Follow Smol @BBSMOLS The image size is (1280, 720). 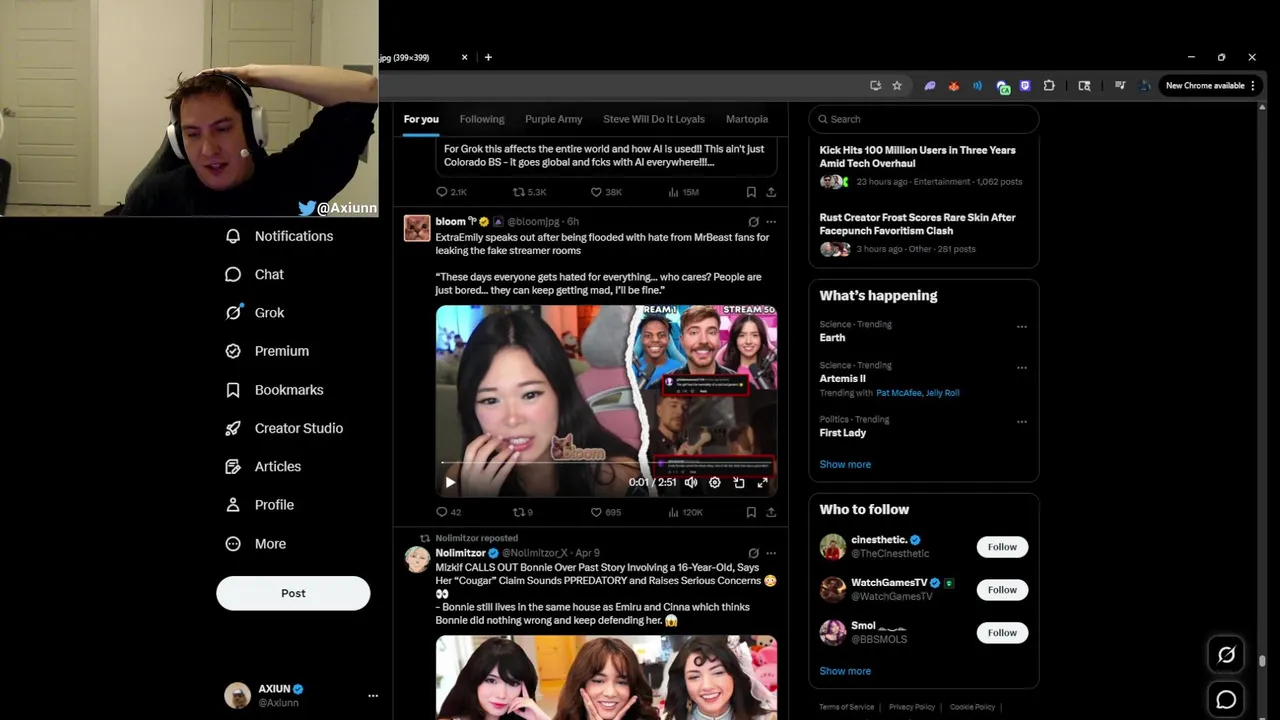(1002, 632)
